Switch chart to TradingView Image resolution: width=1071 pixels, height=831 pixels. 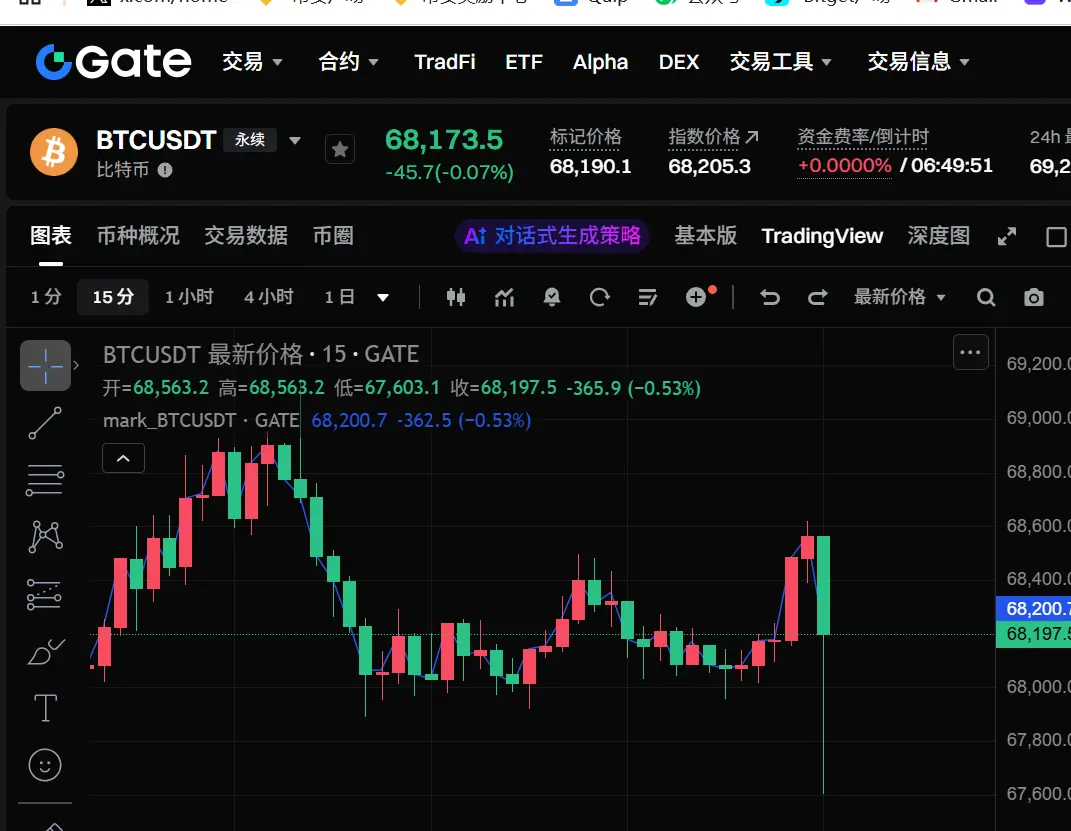(x=822, y=236)
